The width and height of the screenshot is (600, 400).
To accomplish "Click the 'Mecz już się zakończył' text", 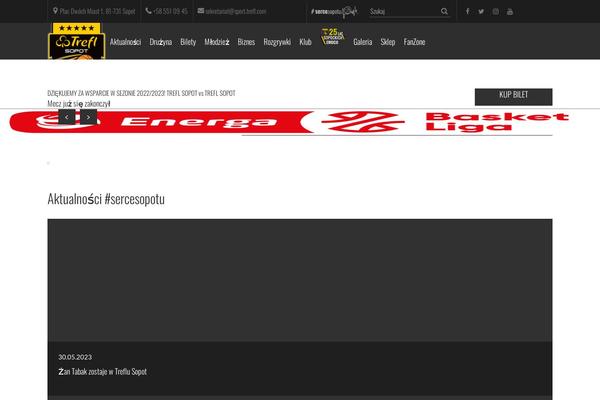I will 79,104.
